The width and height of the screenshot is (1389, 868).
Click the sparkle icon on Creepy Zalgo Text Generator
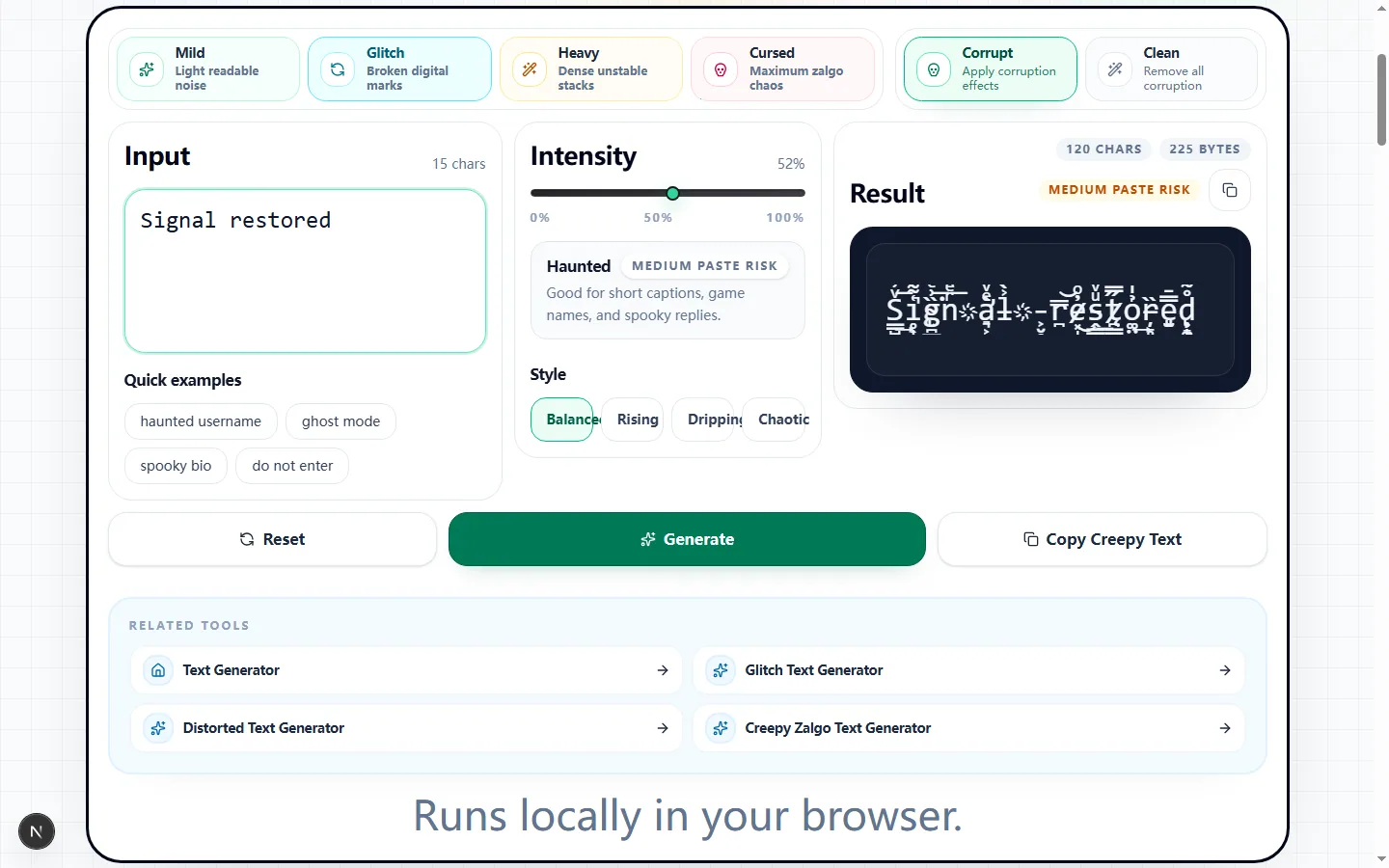[x=721, y=728]
